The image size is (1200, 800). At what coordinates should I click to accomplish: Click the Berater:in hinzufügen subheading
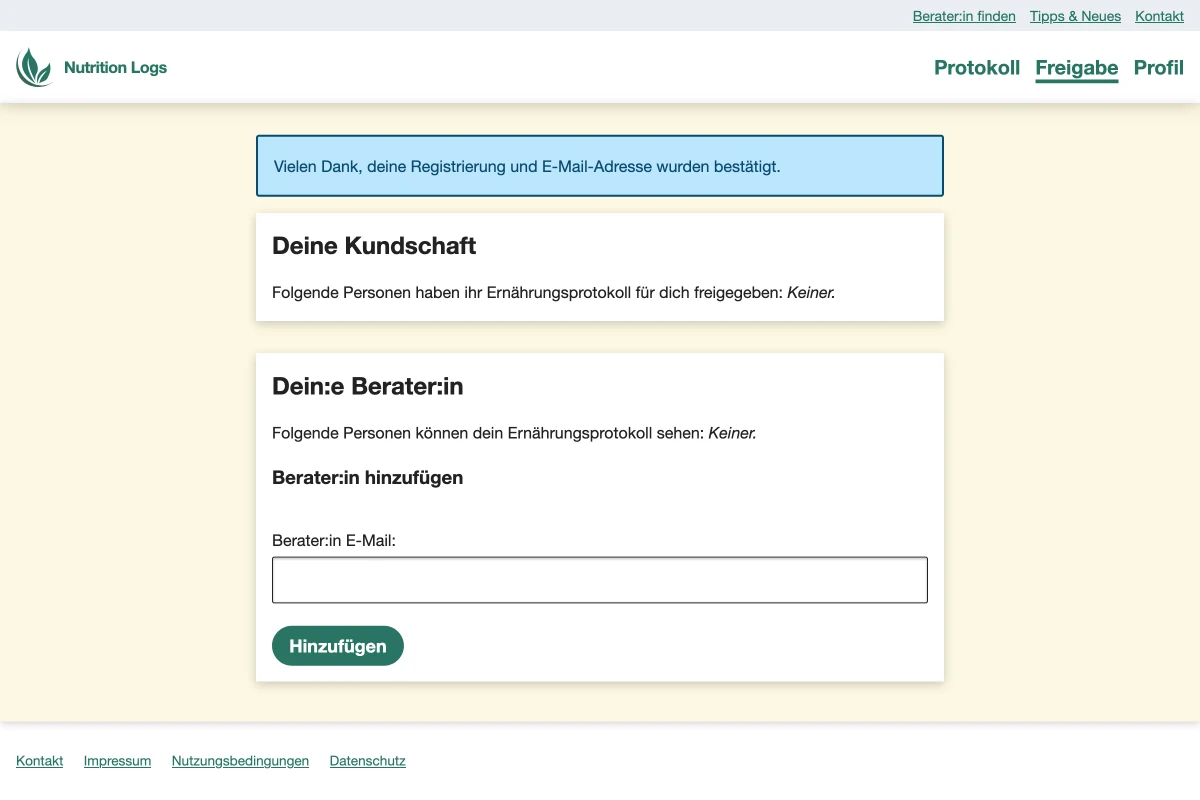(x=367, y=477)
